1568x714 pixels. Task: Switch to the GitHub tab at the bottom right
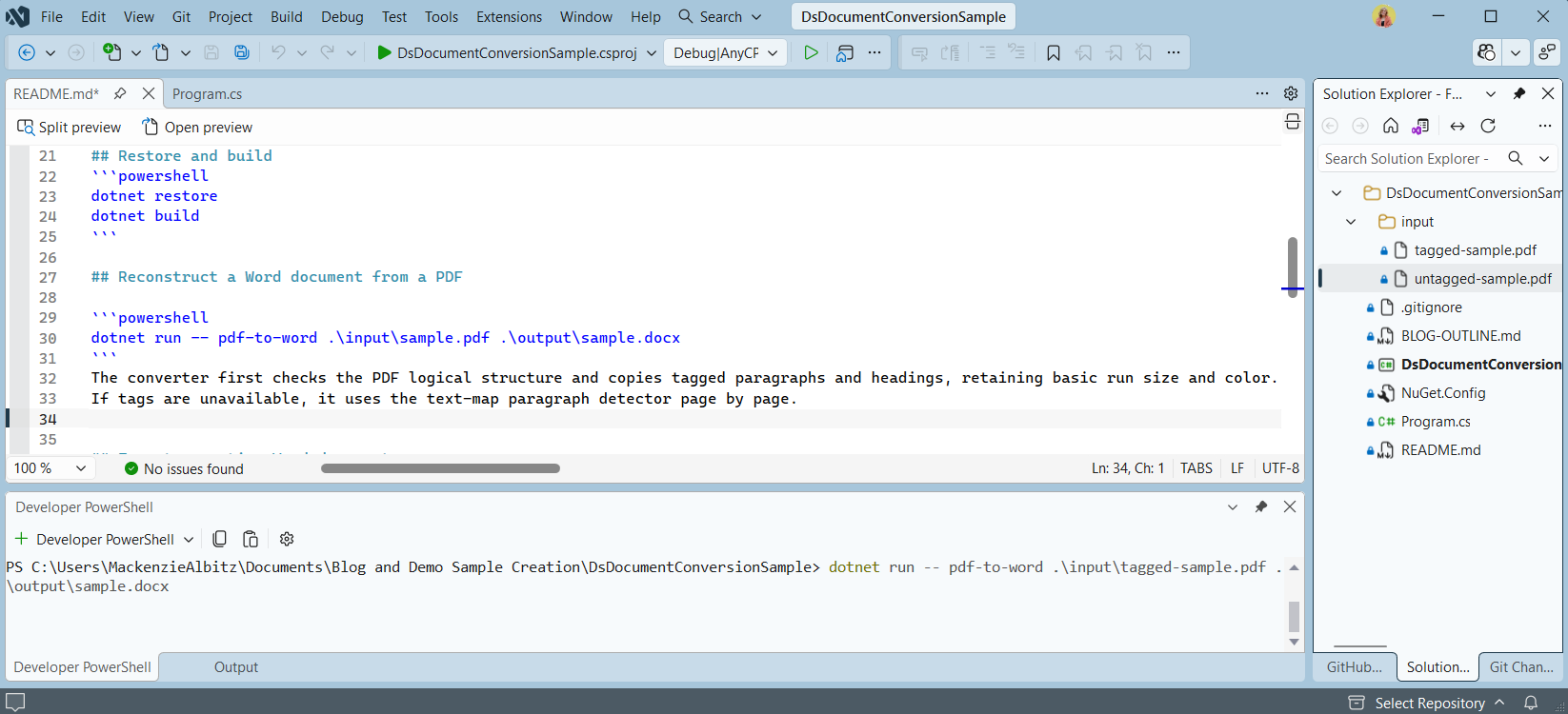point(1354,666)
